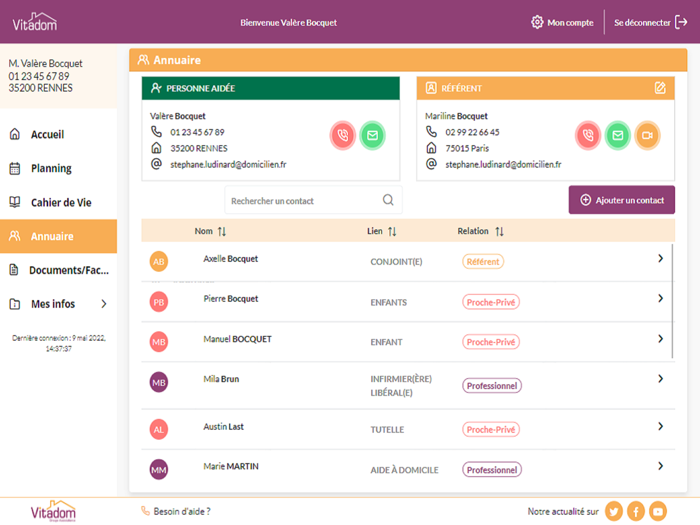Open Cahier de Vie menu item
This screenshot has width=700, height=525.
pyautogui.click(x=60, y=202)
